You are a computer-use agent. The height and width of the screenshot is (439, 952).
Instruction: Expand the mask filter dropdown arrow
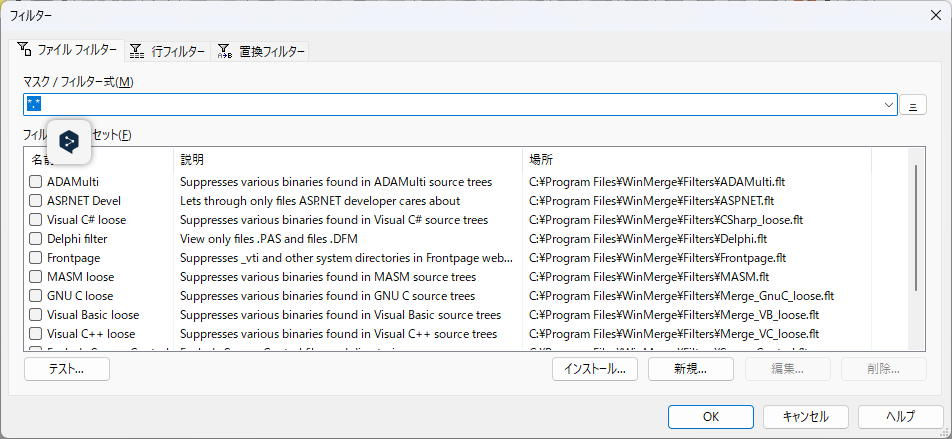click(889, 105)
